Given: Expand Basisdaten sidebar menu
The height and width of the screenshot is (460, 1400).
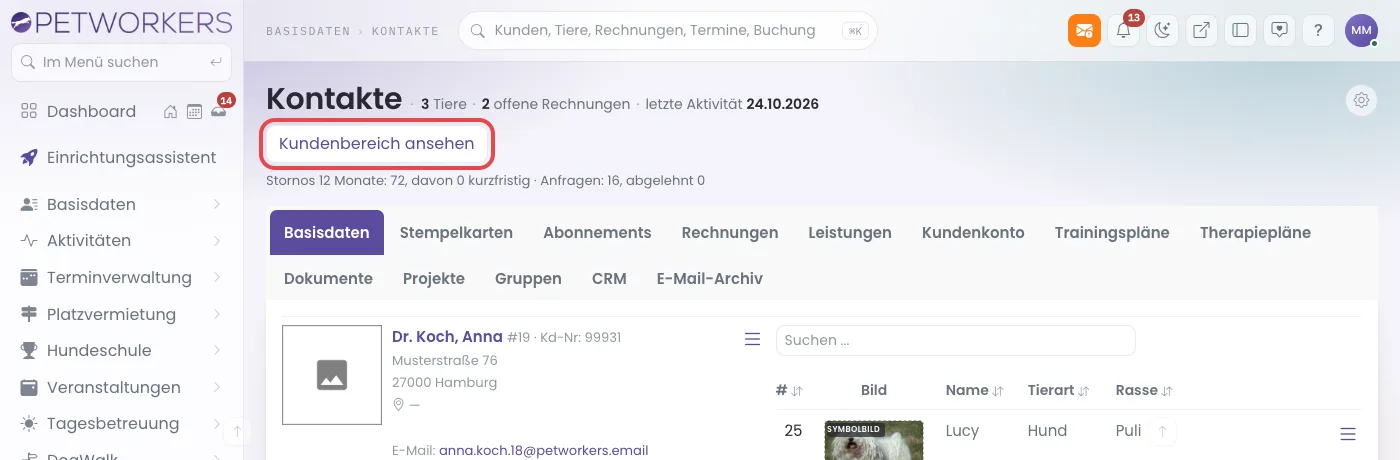Looking at the screenshot, I should (121, 205).
